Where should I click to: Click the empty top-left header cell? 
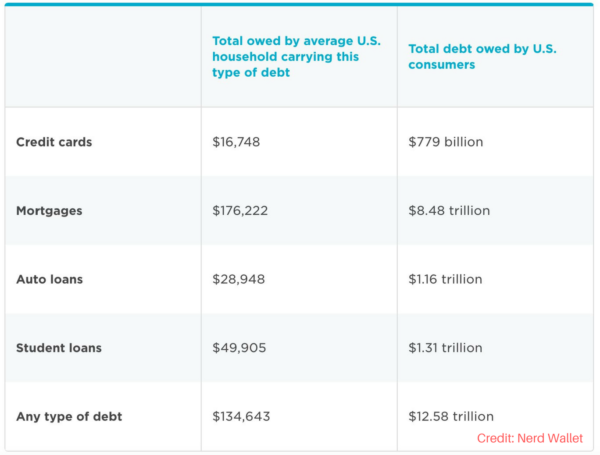coord(103,56)
